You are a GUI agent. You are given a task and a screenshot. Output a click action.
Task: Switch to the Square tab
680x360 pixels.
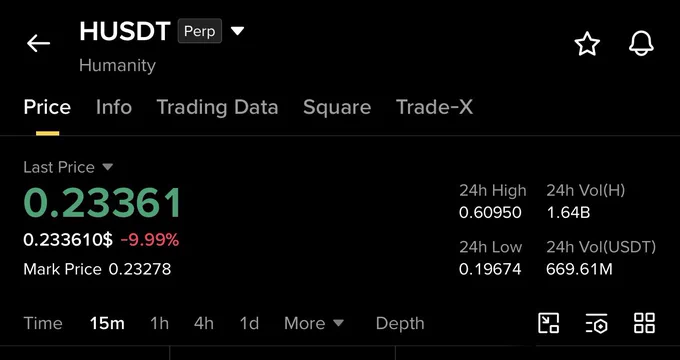(337, 107)
